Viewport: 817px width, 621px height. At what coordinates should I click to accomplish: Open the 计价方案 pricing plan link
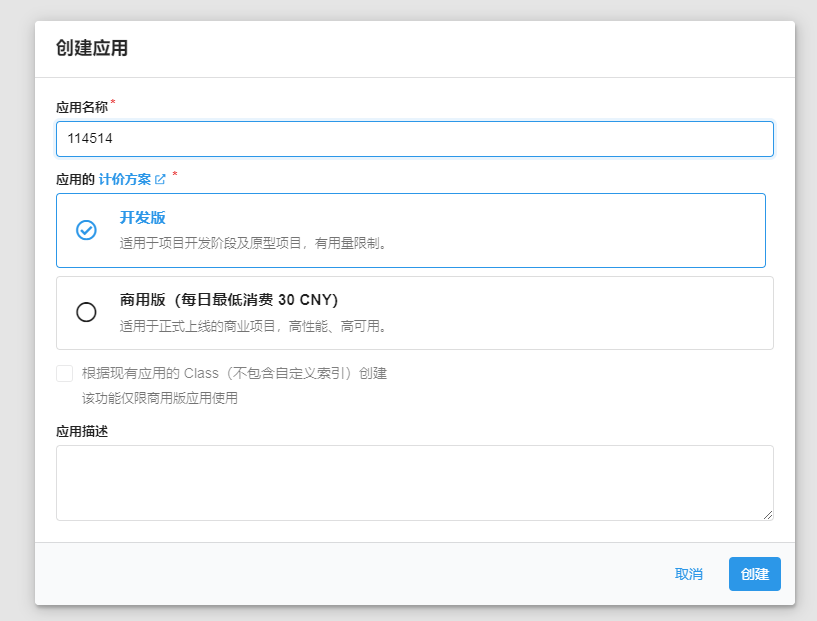(125, 180)
